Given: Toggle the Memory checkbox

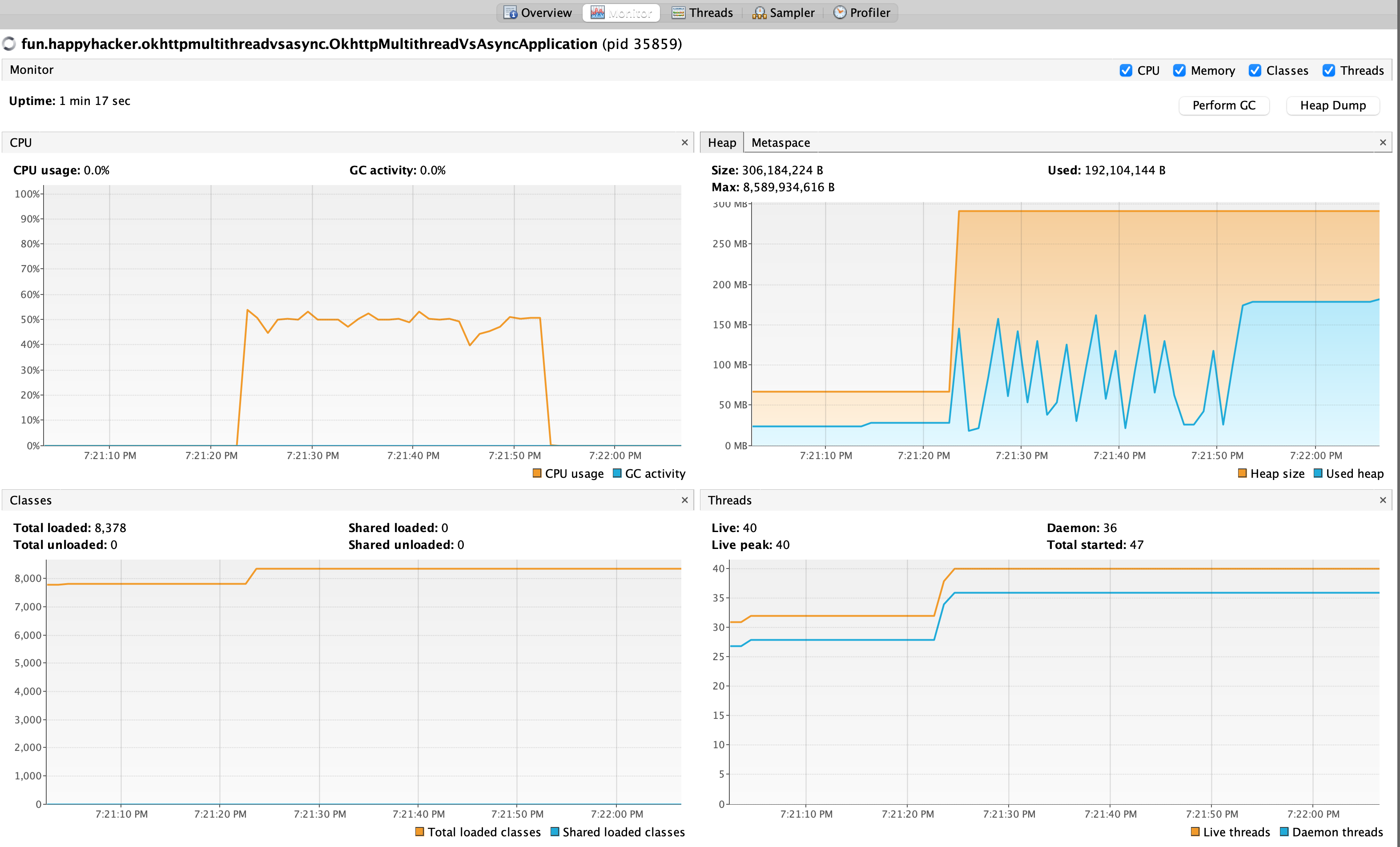Looking at the screenshot, I should (1179, 70).
